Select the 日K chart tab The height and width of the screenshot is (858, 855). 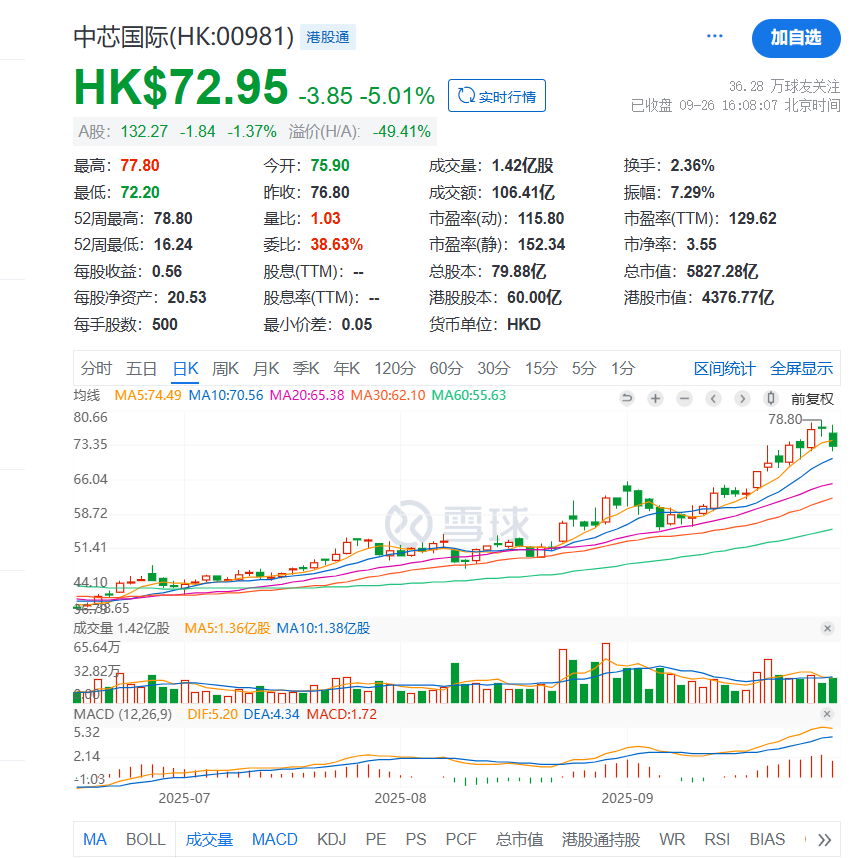185,369
